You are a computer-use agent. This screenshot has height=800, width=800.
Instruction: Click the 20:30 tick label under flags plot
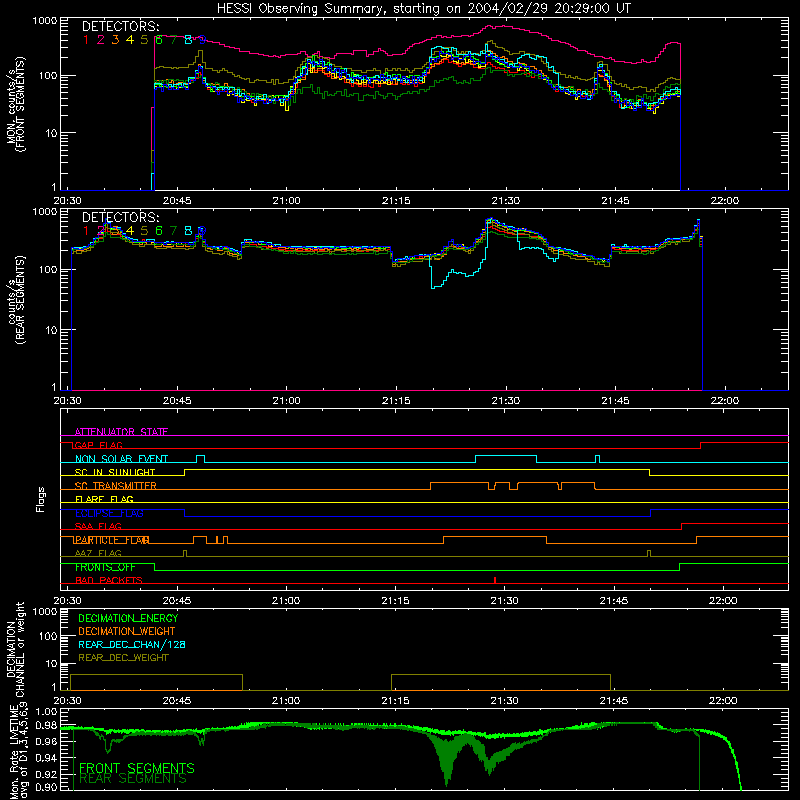[x=67, y=601]
